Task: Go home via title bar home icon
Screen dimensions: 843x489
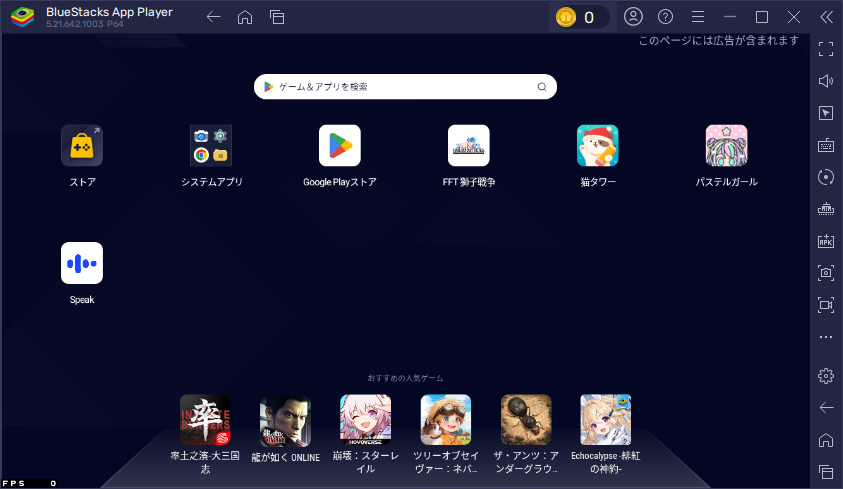Action: (x=245, y=17)
